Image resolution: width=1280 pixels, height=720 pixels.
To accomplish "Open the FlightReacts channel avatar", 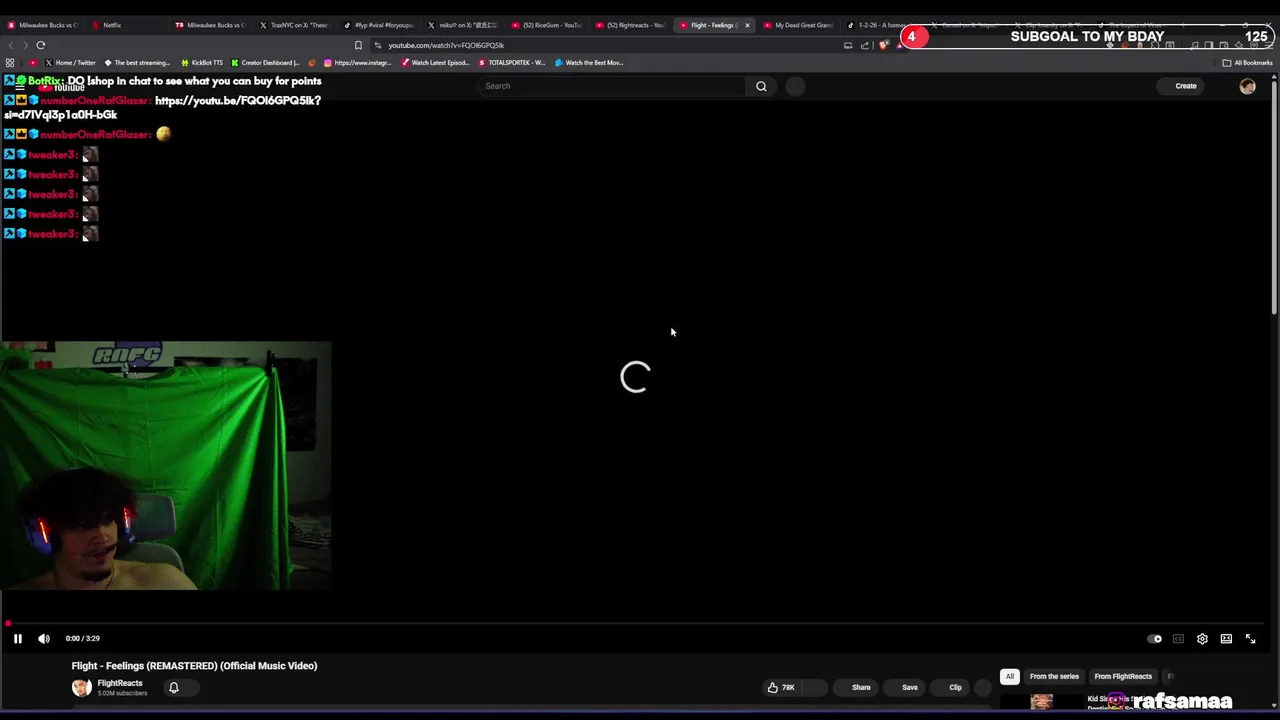I will [81, 687].
